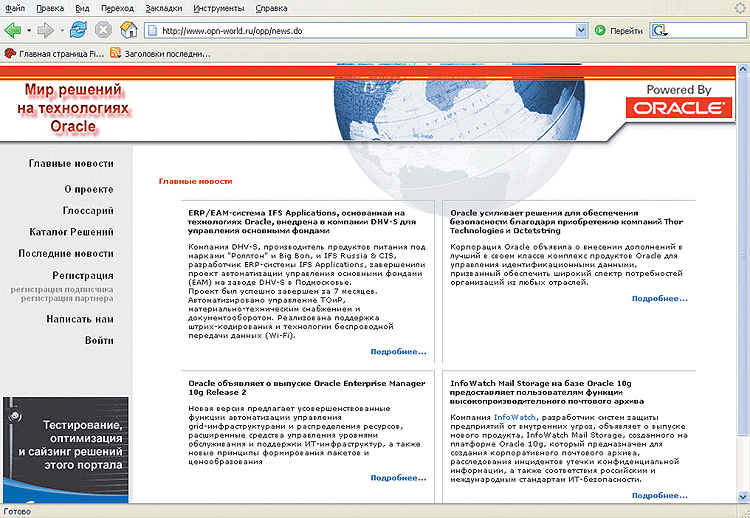The height and width of the screenshot is (518, 750).
Task: Click the green Back arrow button
Action: (x=12, y=31)
